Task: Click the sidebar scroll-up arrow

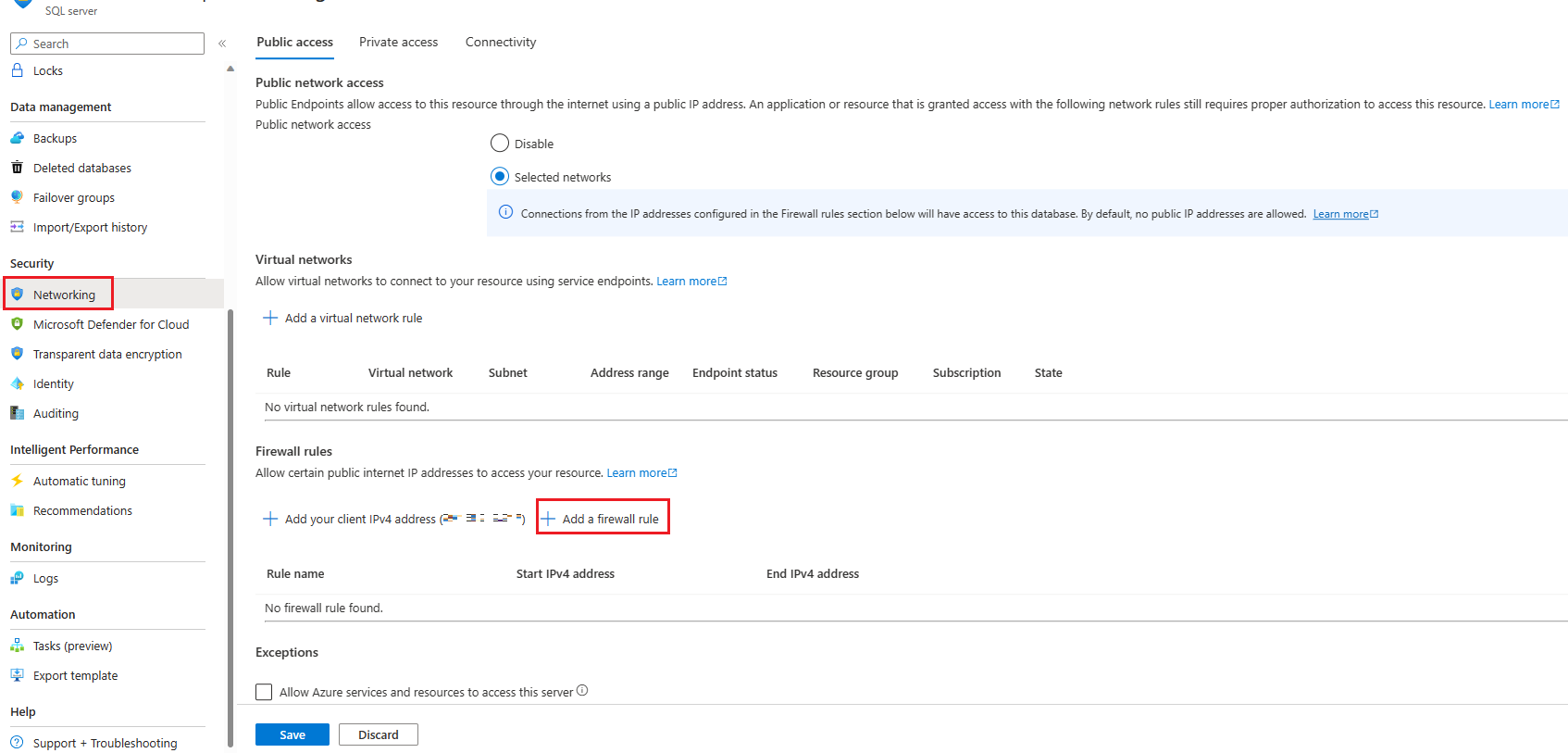Action: point(230,69)
